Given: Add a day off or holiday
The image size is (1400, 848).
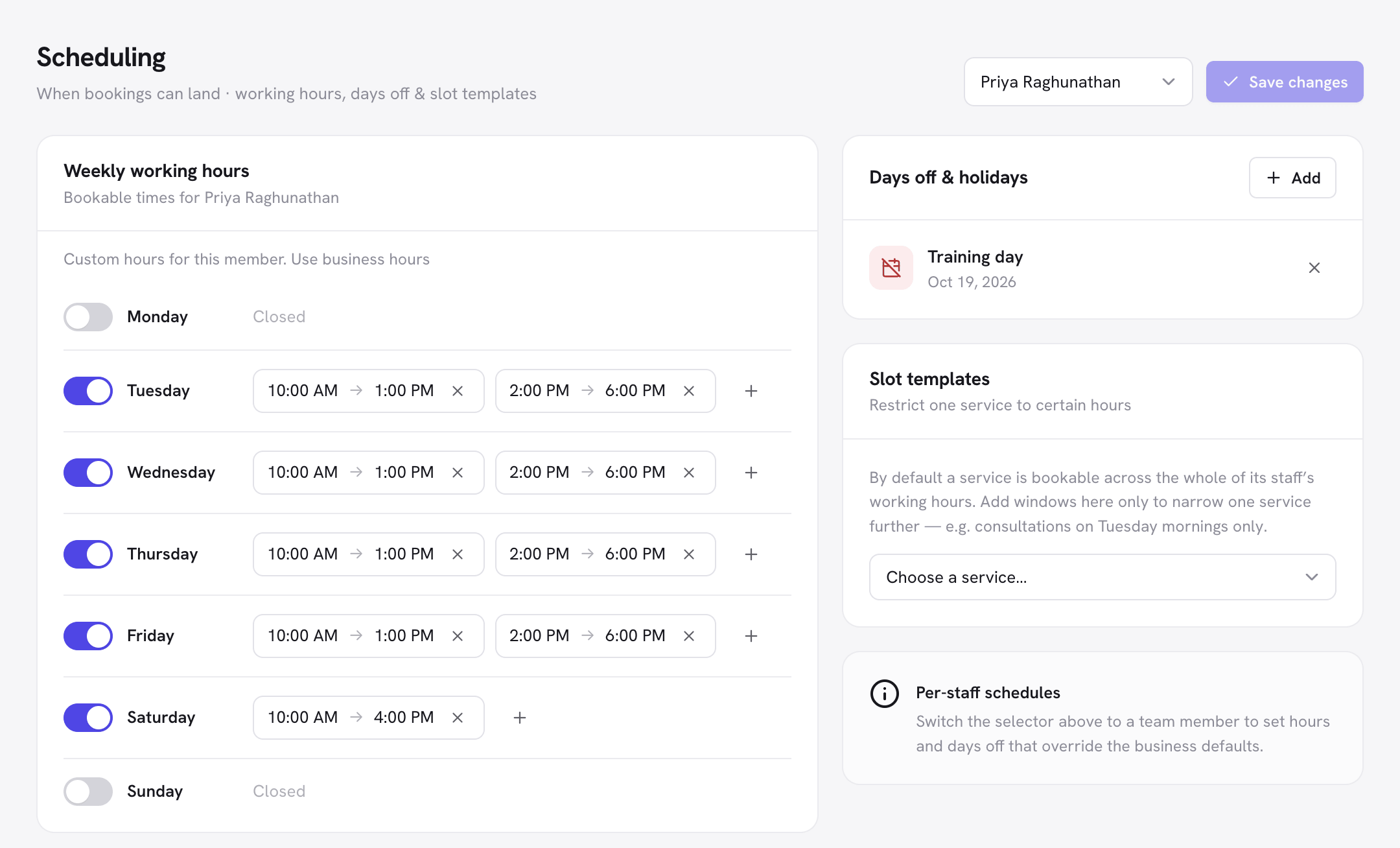Looking at the screenshot, I should [x=1292, y=178].
